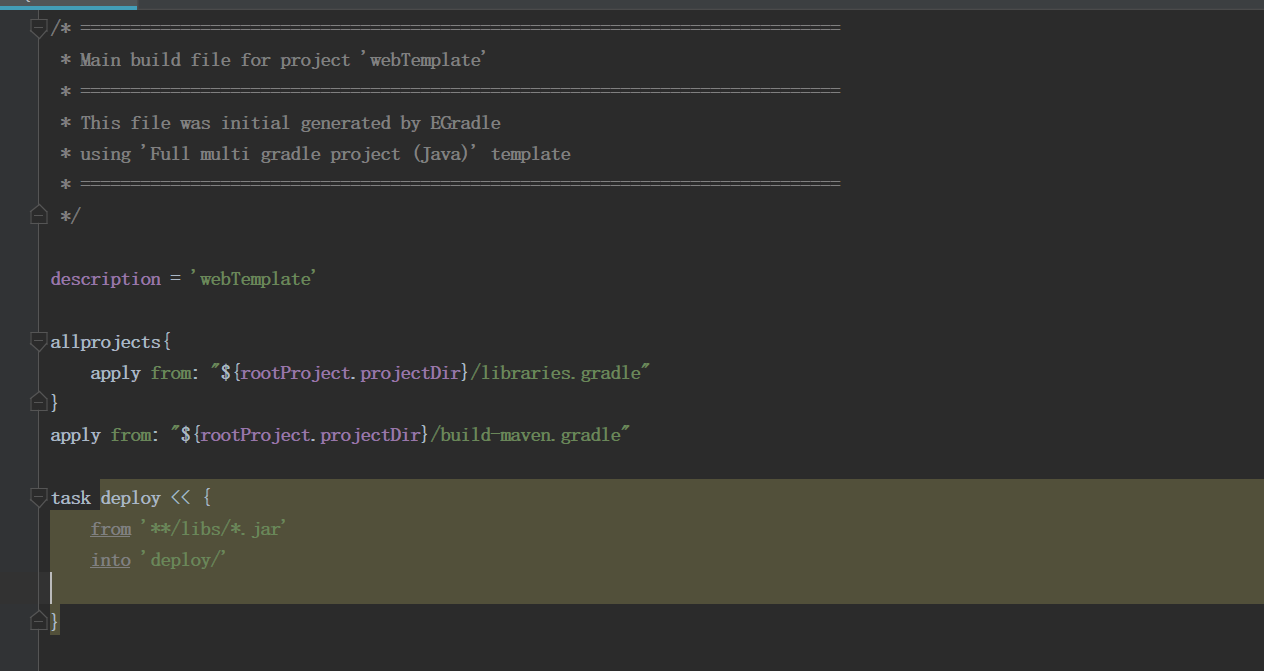Click the underlined 'from' in deploy task

tap(111, 529)
